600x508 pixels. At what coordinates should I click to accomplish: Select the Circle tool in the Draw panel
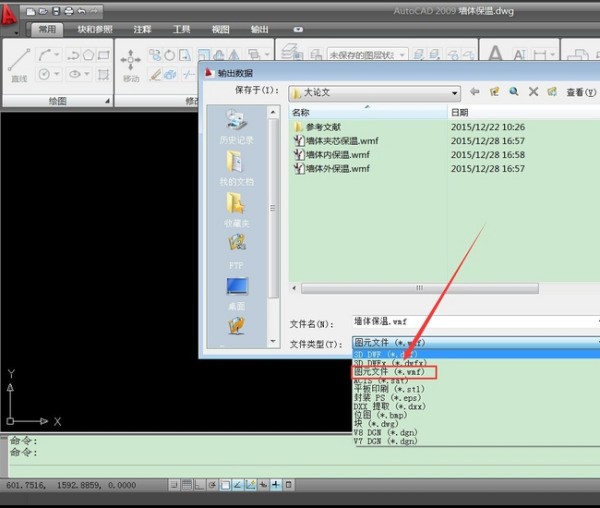(x=44, y=74)
